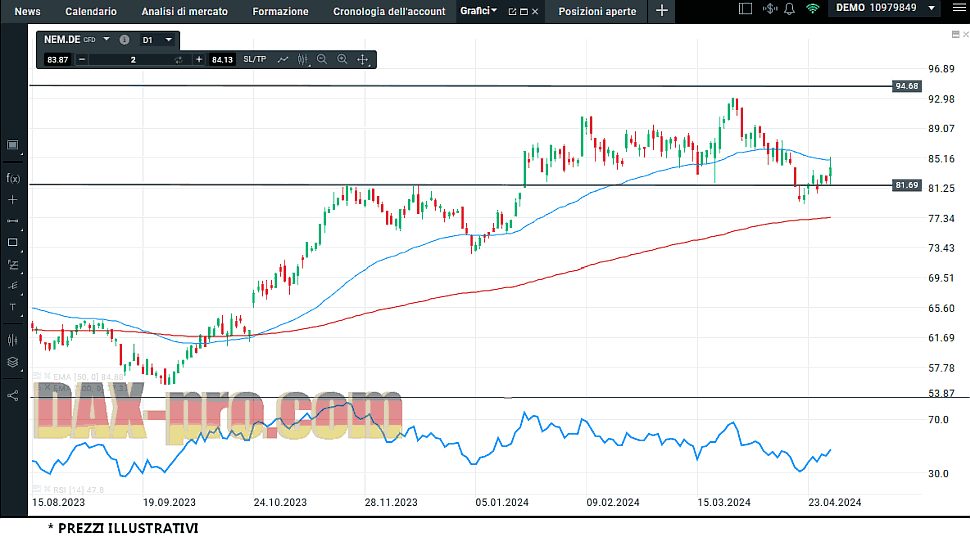
Task: Select the pitchfork fan drawing tool
Action: click(13, 286)
